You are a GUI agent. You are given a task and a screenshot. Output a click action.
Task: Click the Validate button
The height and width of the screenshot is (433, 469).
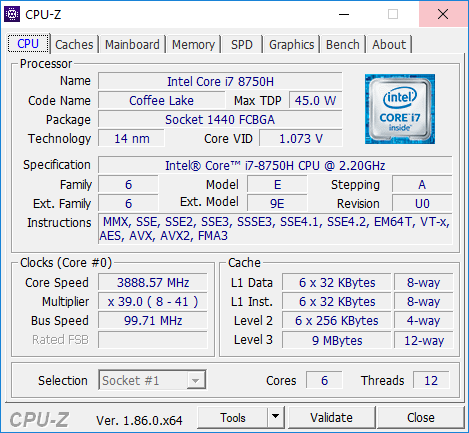[x=331, y=417]
